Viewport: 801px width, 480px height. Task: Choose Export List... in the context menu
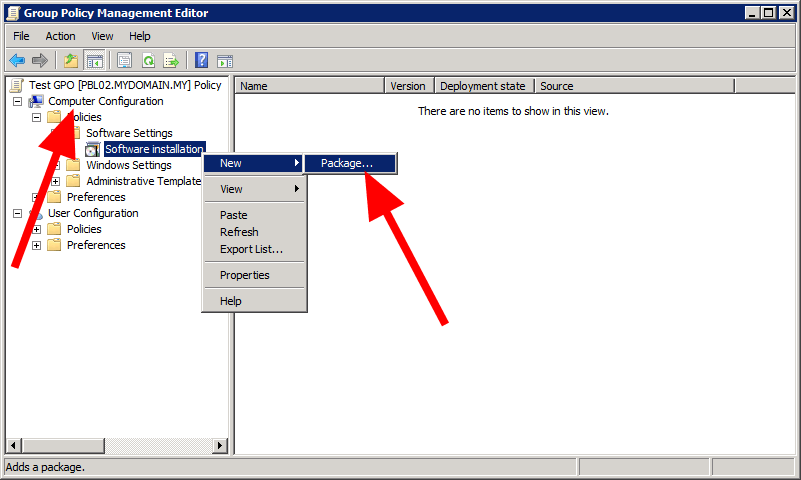251,249
